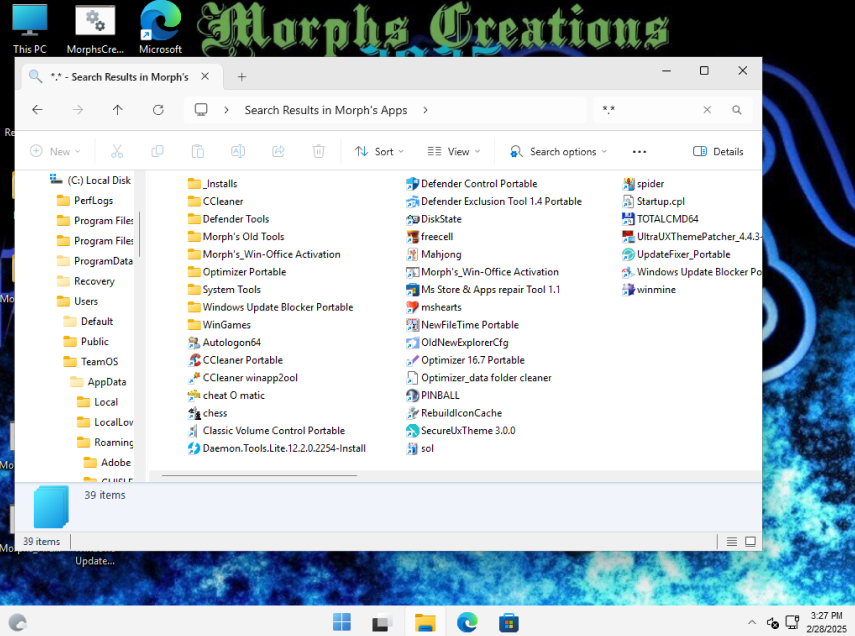The width and height of the screenshot is (855, 636).
Task: Open the _Installs folder
Action: coord(213,184)
